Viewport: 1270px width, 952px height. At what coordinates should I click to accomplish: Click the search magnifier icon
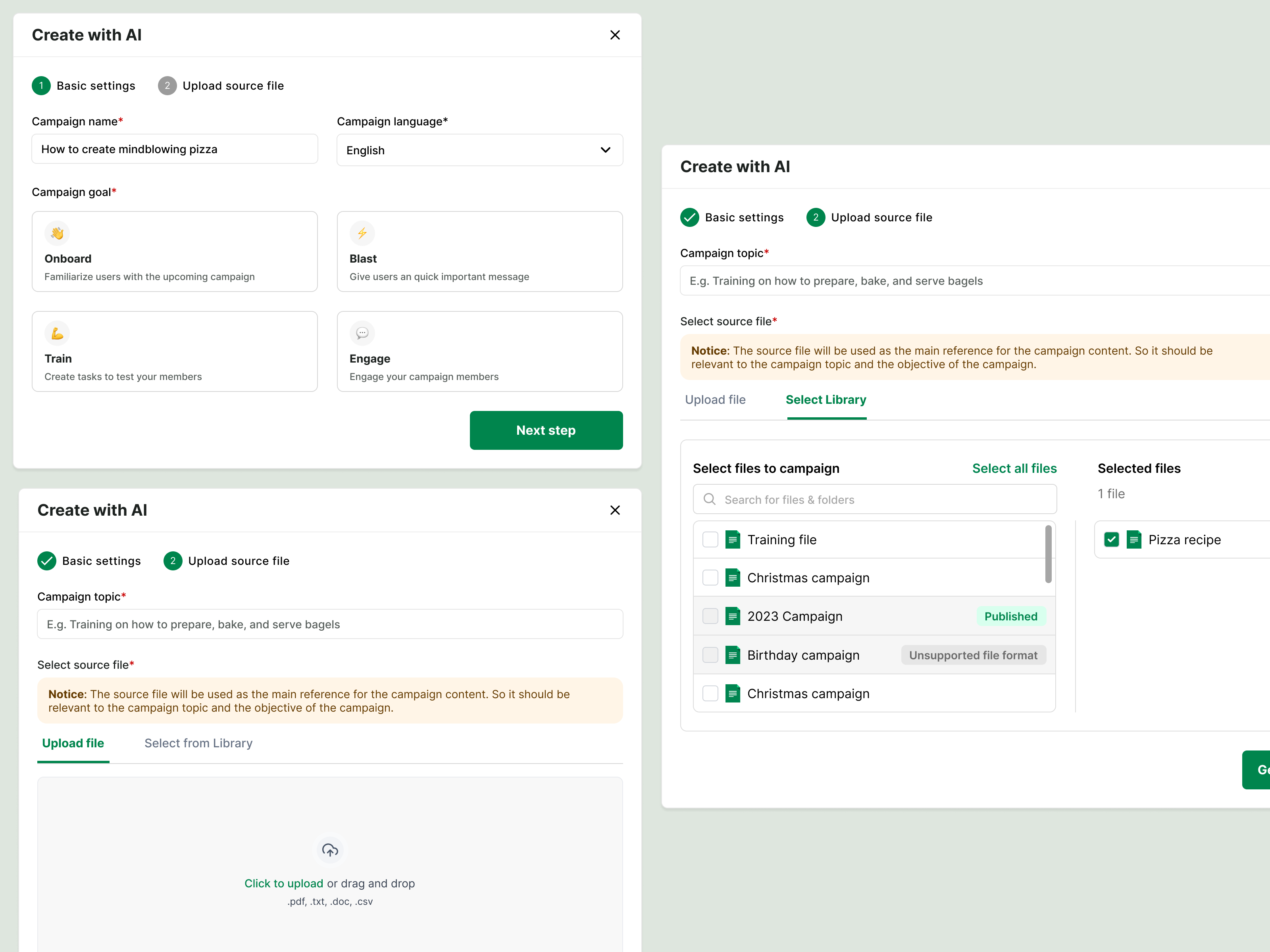click(710, 499)
